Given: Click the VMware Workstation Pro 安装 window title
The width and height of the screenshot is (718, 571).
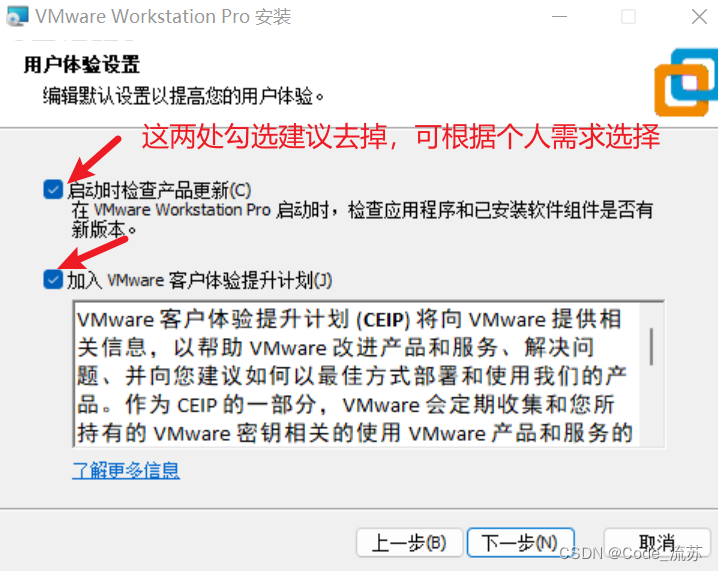Looking at the screenshot, I should pos(163,16).
